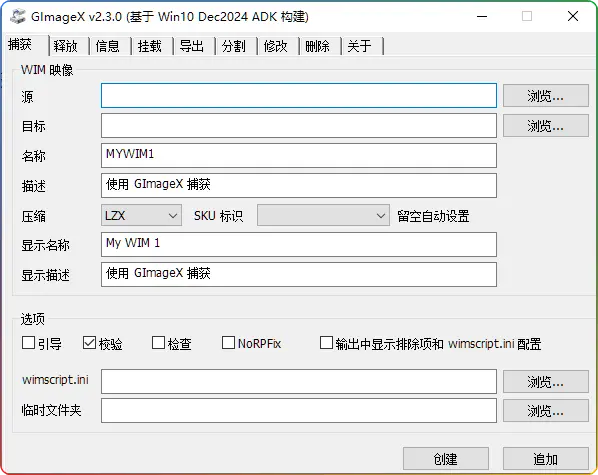Click the 留空自动设置 hint text

433,216
